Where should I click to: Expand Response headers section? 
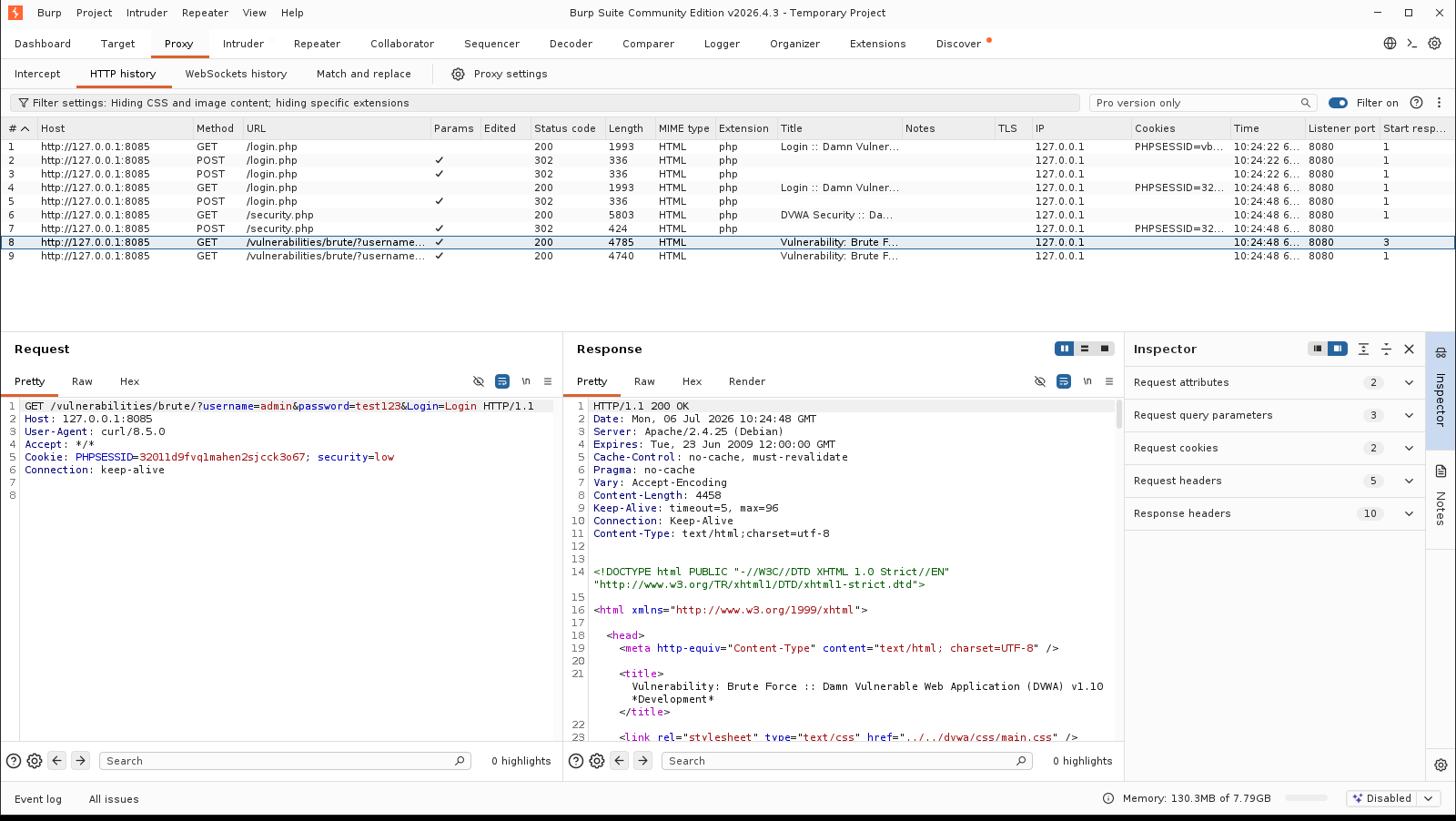point(1409,513)
